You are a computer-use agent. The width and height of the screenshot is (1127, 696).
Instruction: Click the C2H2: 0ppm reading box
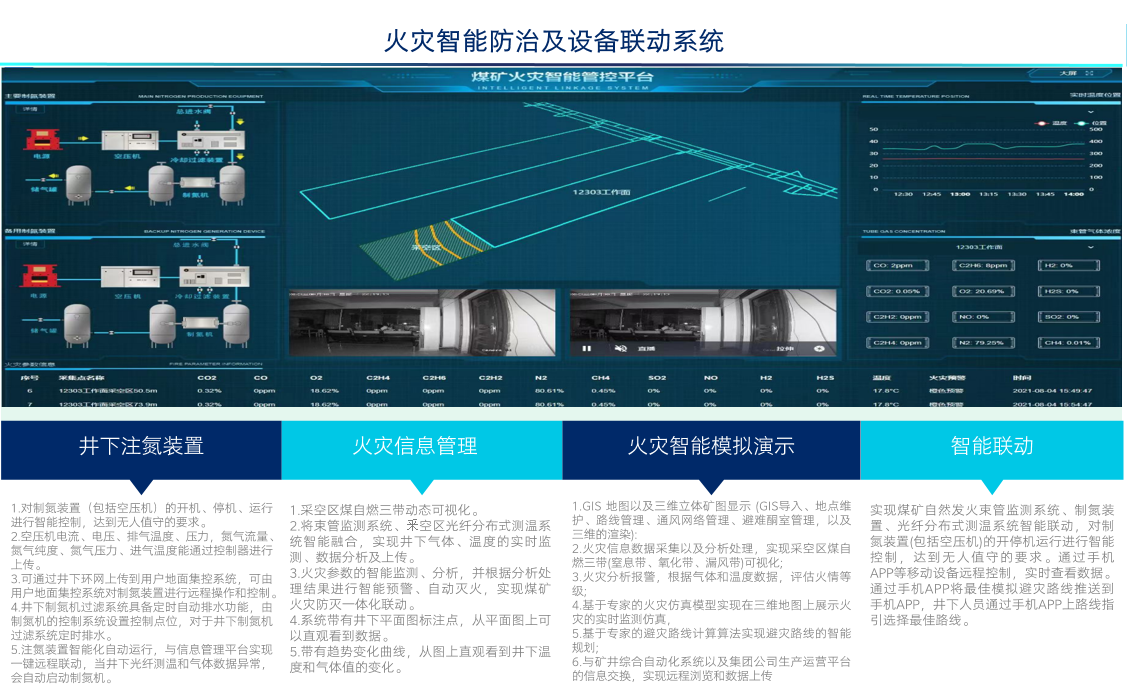click(x=897, y=317)
